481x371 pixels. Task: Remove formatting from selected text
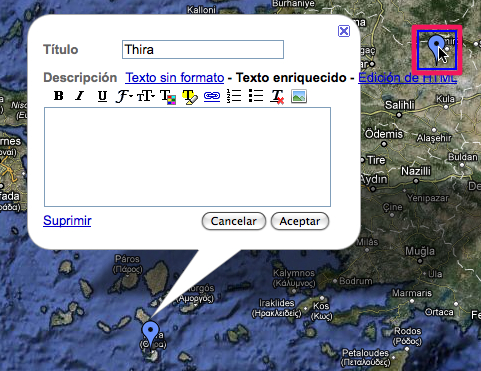coord(277,97)
